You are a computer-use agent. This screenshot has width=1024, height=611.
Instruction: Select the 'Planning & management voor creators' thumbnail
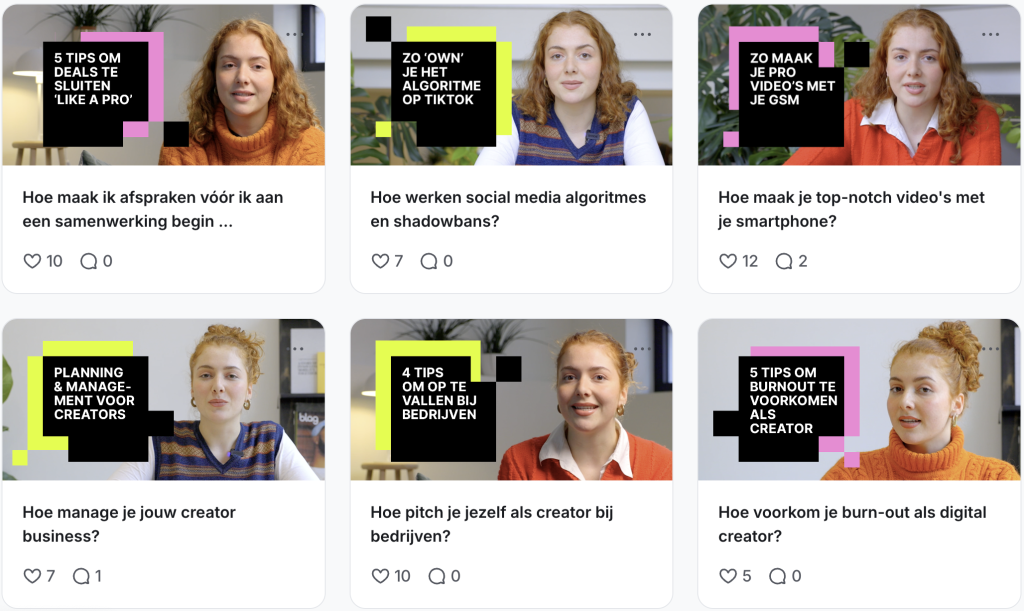[163, 400]
